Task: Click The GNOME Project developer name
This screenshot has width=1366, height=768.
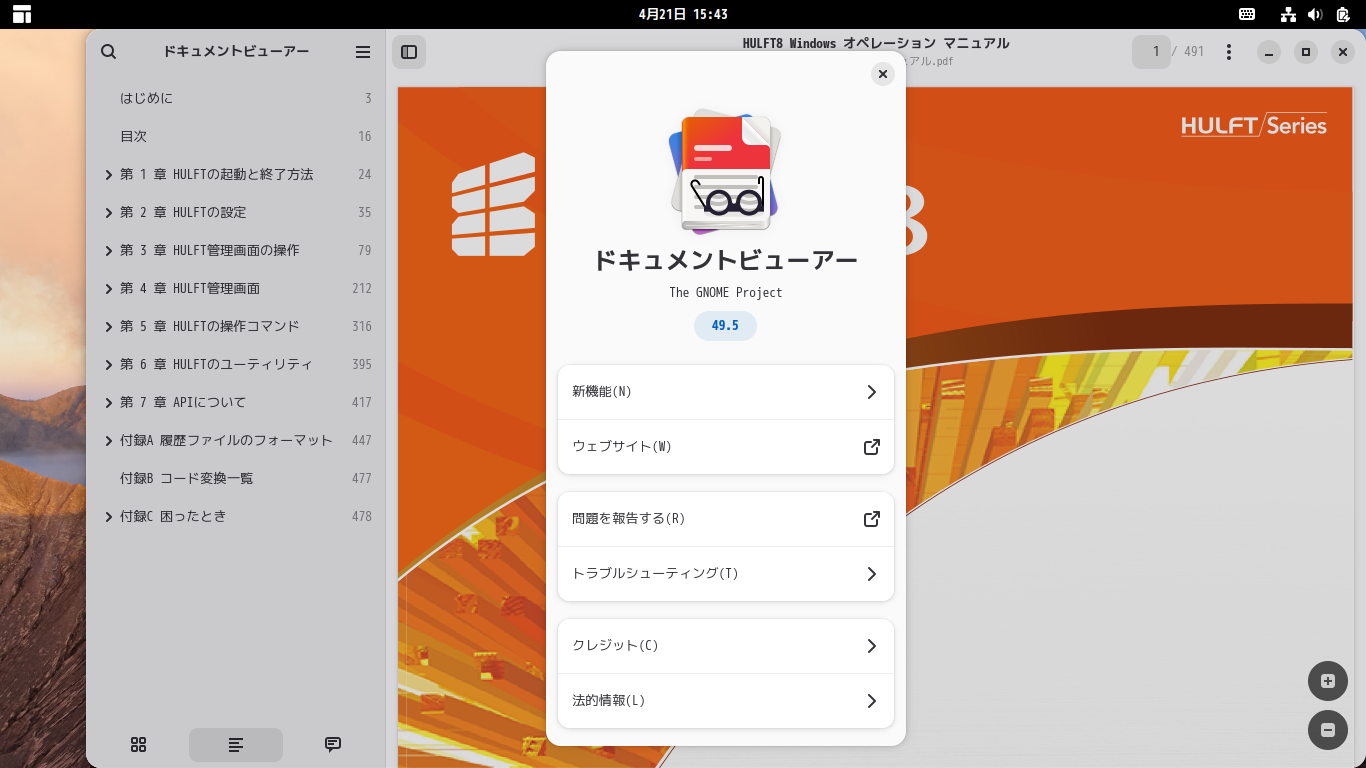Action: tap(726, 293)
